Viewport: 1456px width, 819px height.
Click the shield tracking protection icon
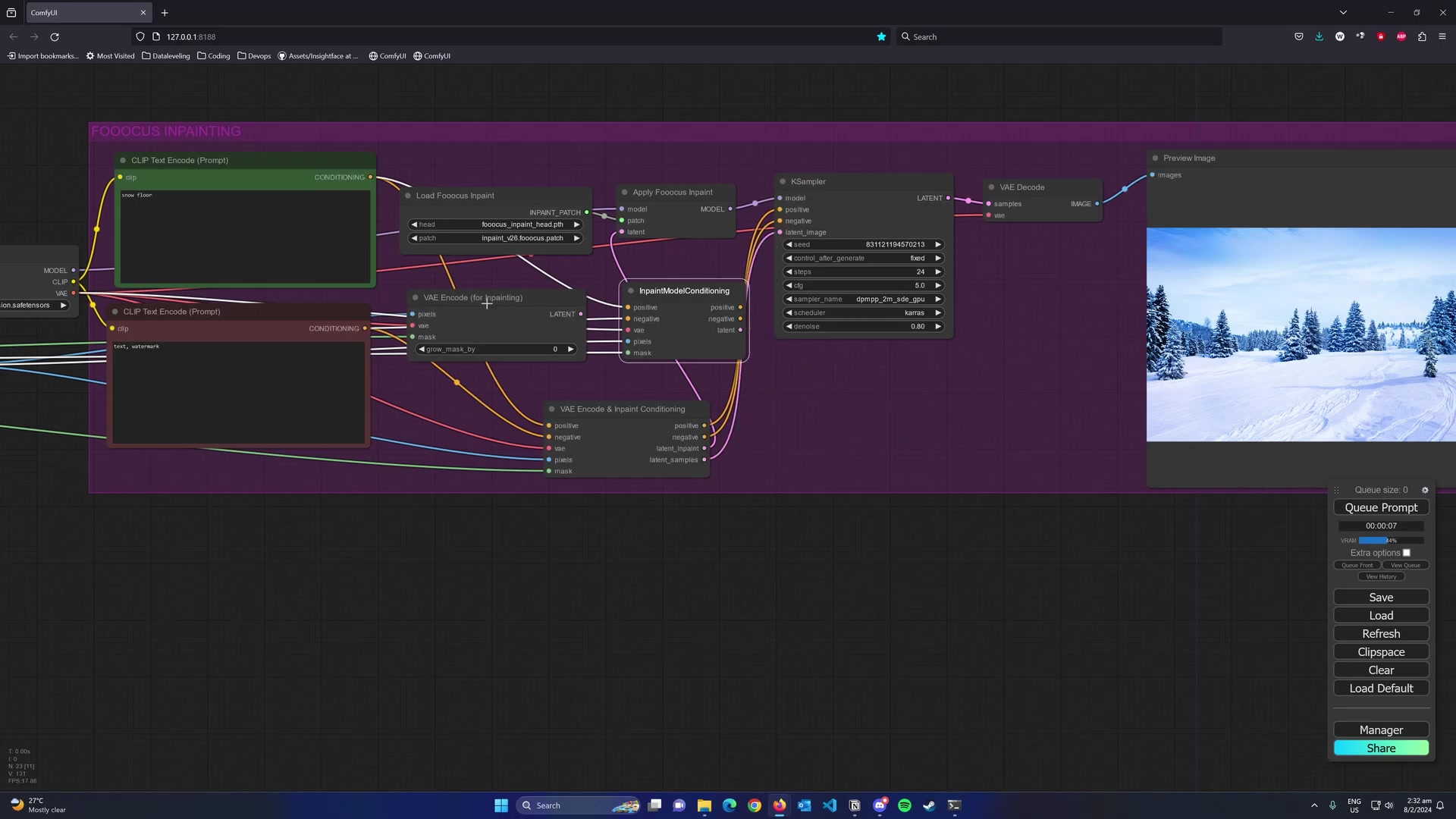pyautogui.click(x=140, y=36)
